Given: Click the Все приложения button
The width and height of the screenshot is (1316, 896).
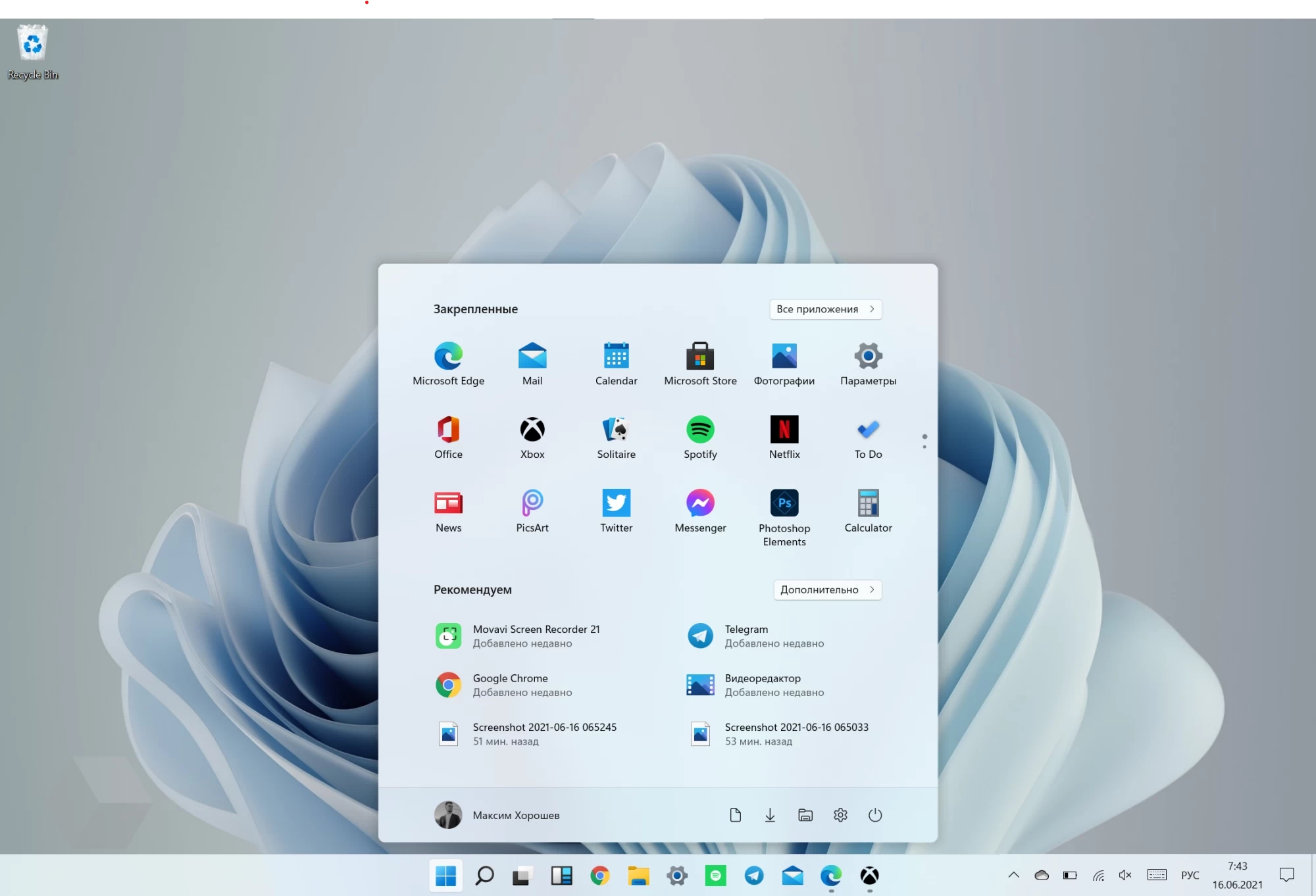Looking at the screenshot, I should [x=825, y=309].
